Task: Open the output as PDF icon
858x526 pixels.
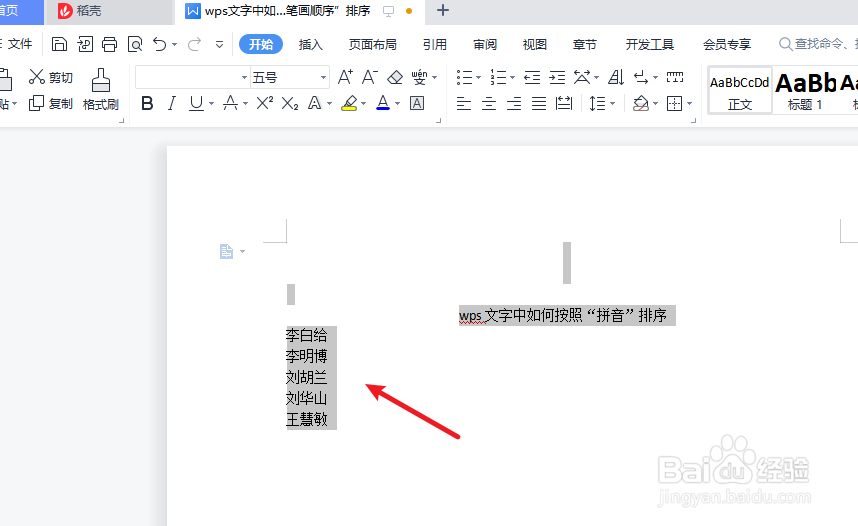Action: point(85,44)
